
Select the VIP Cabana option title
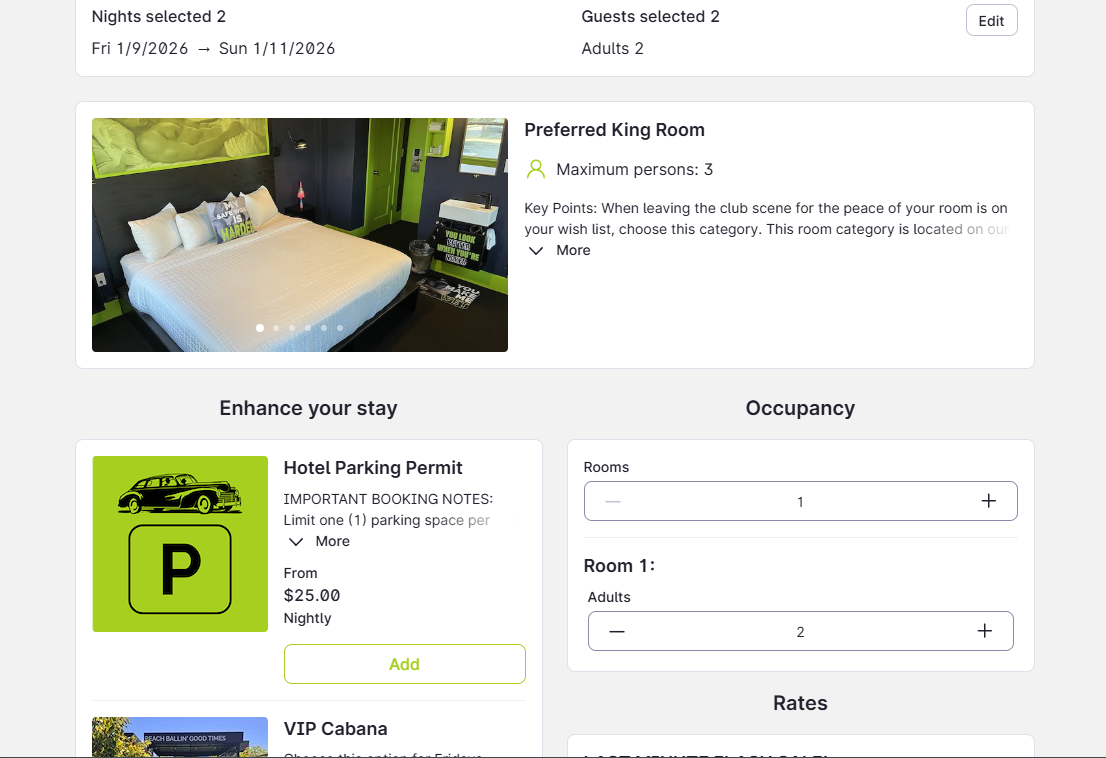[335, 728]
